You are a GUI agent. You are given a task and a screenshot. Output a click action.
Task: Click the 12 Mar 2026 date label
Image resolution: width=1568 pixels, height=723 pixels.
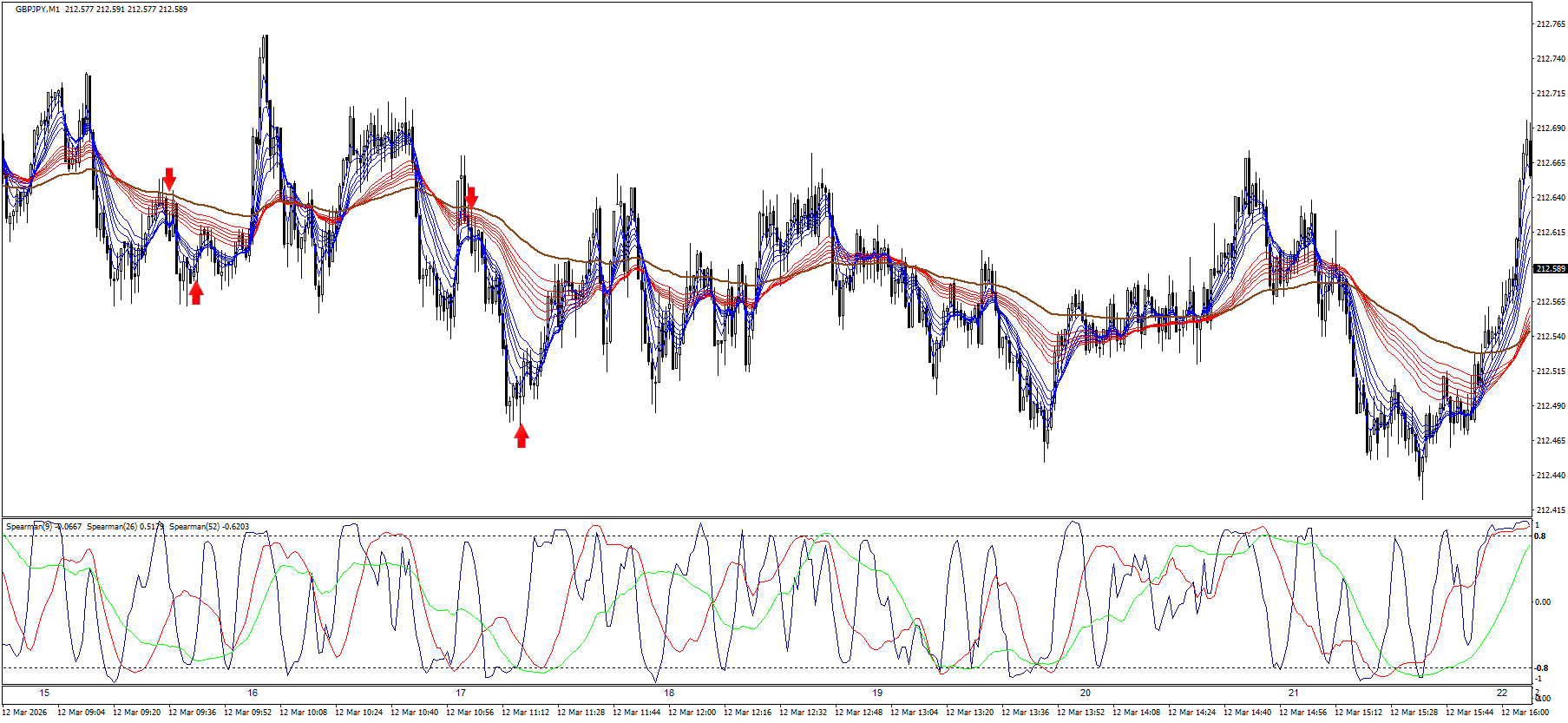[x=25, y=713]
